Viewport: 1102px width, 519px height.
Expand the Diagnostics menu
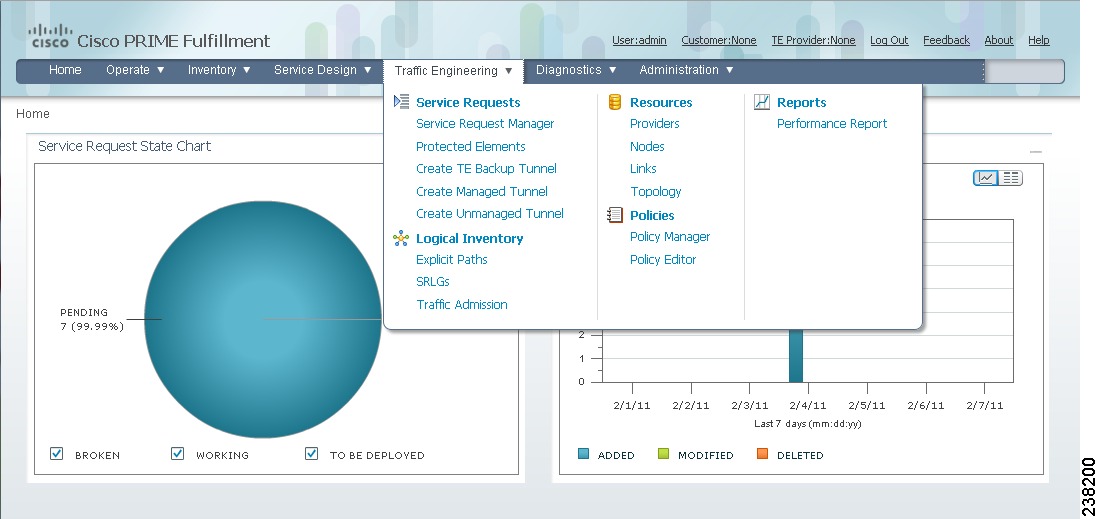[576, 70]
